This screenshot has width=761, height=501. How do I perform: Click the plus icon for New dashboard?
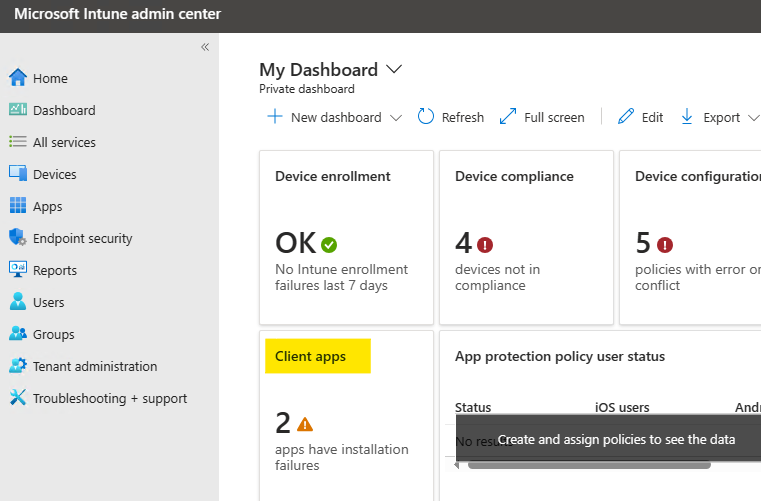coord(275,117)
